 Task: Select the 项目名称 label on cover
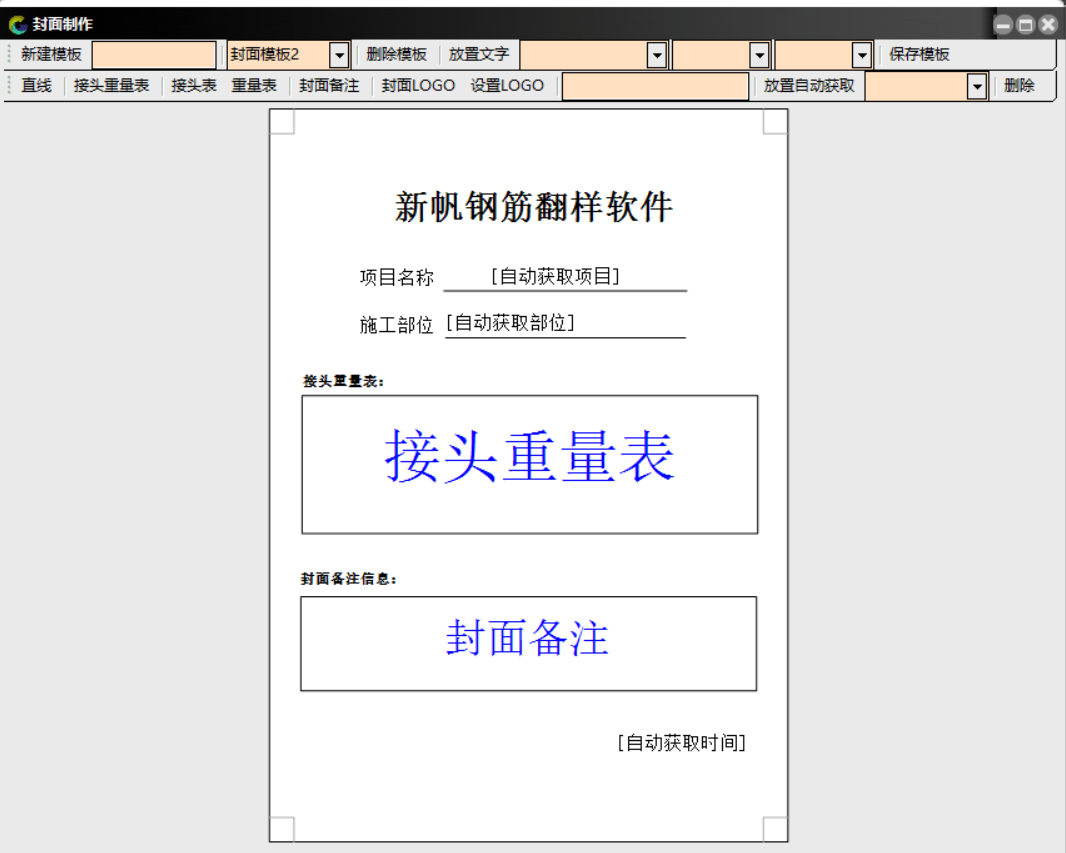click(396, 277)
